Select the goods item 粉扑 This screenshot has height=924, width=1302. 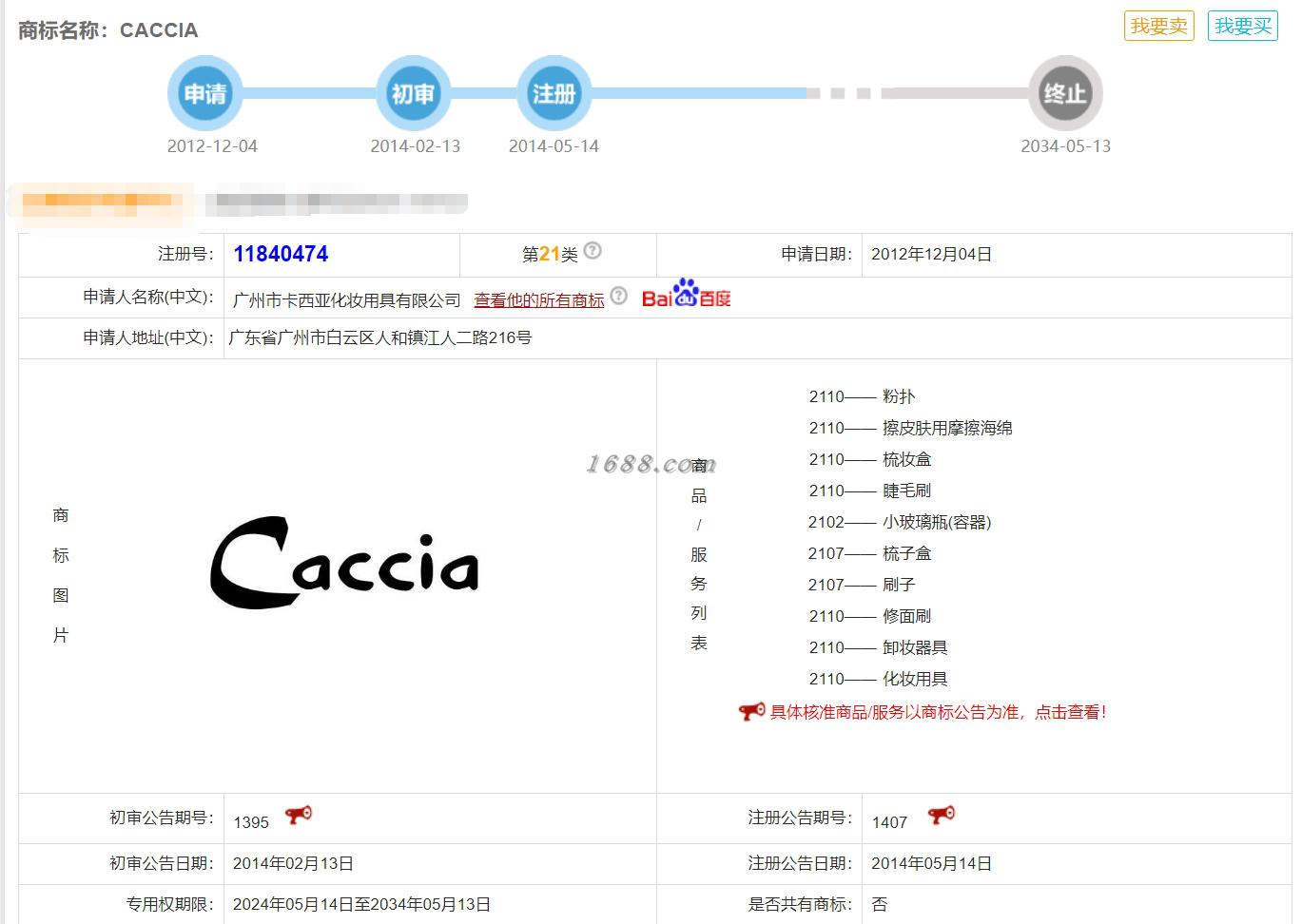point(899,396)
